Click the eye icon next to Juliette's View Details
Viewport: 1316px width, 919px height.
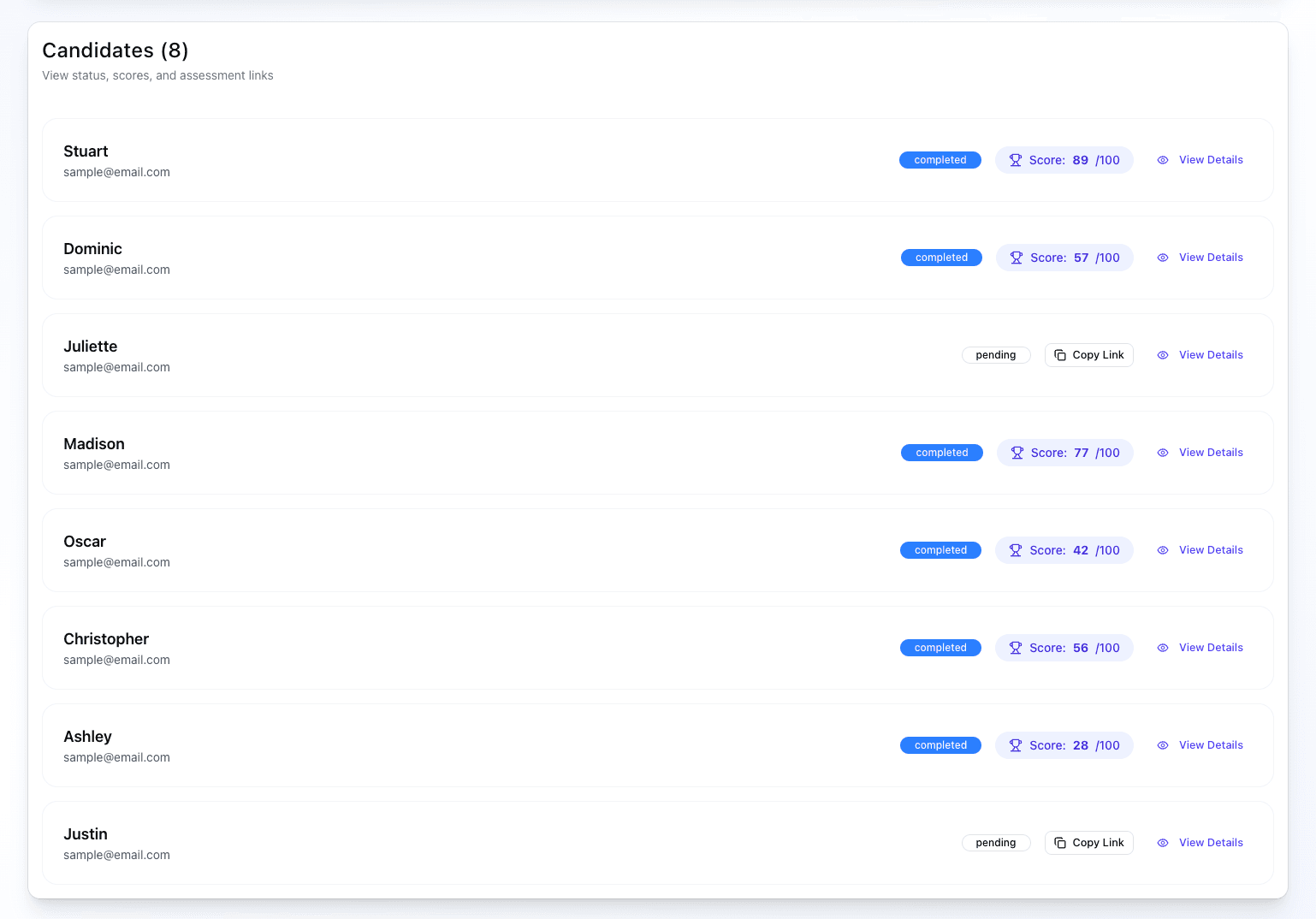[1162, 354]
